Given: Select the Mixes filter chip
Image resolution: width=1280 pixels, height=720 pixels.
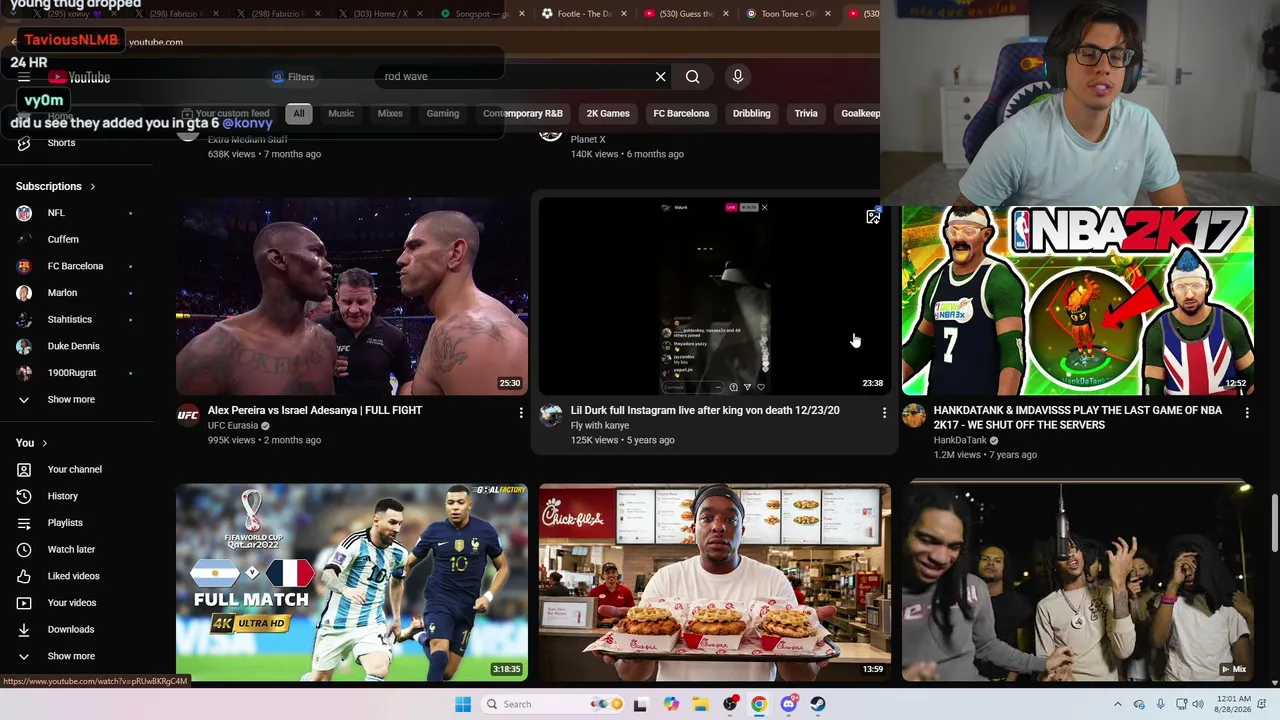Looking at the screenshot, I should click(390, 114).
